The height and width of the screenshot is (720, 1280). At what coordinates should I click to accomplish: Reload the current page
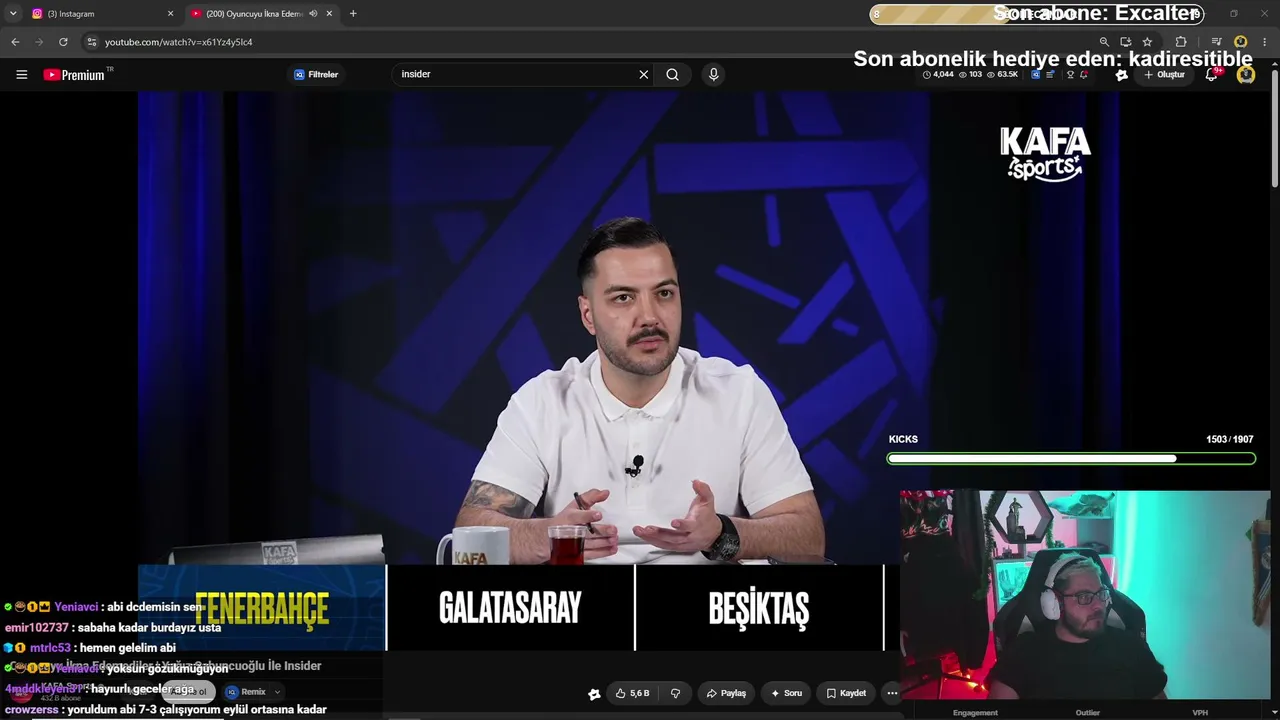point(63,42)
